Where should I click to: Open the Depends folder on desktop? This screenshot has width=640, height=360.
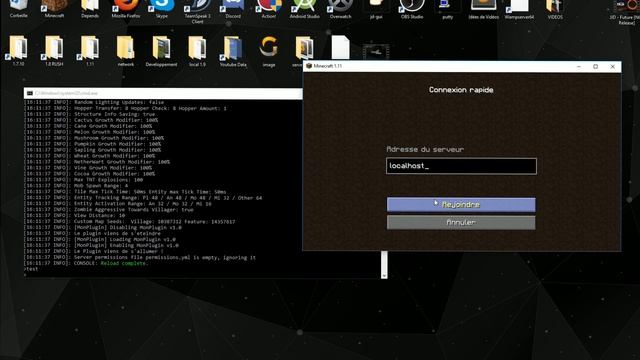(90, 8)
